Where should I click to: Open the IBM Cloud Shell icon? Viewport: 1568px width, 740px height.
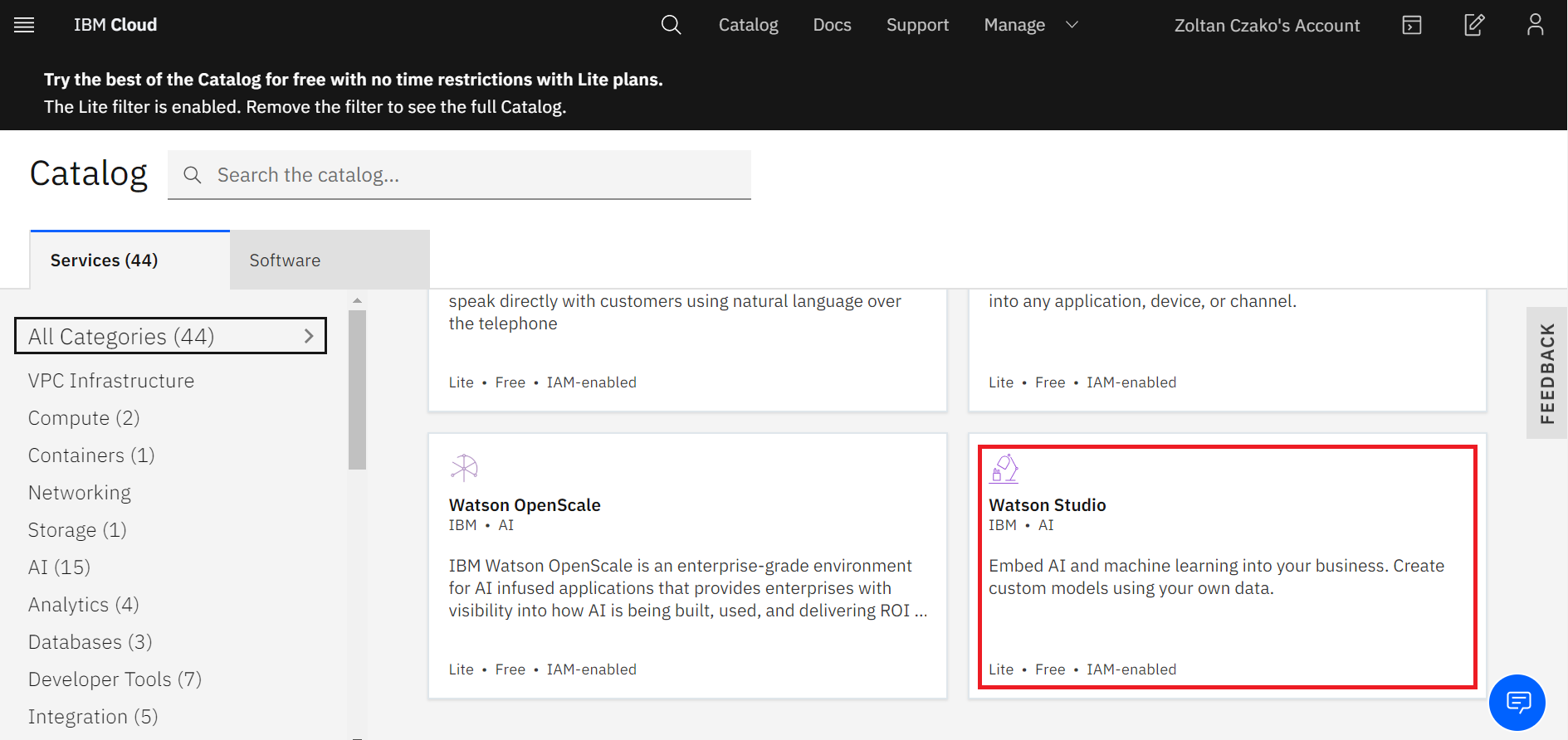(x=1412, y=25)
